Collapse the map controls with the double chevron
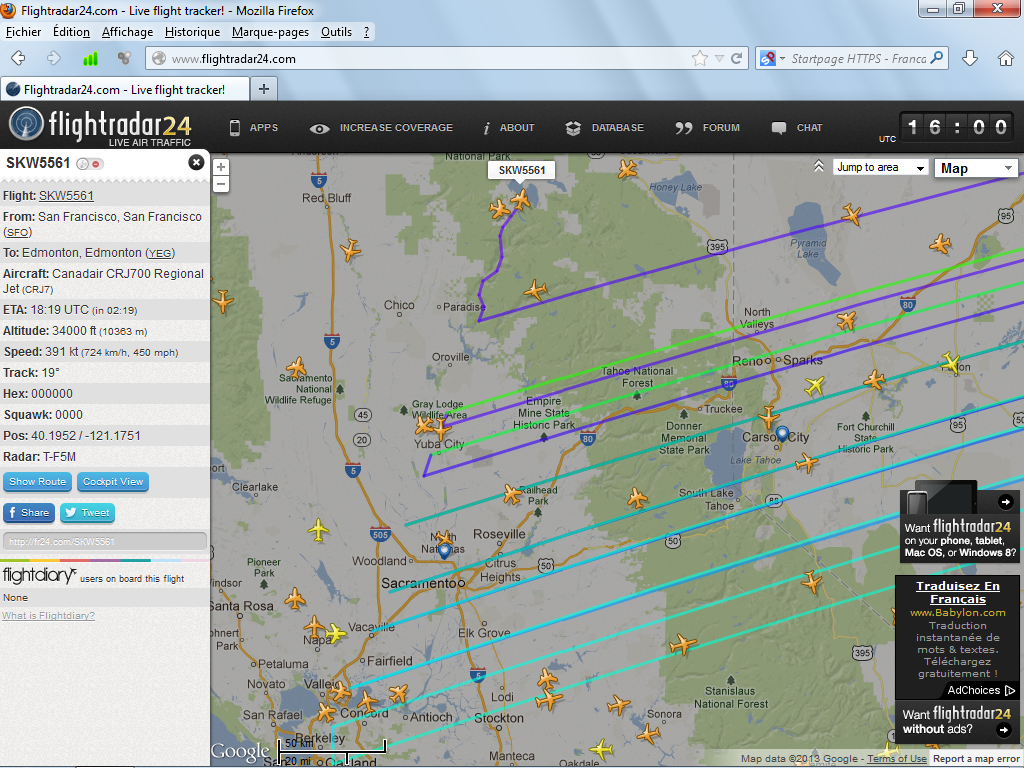This screenshot has width=1024, height=768. tap(818, 167)
